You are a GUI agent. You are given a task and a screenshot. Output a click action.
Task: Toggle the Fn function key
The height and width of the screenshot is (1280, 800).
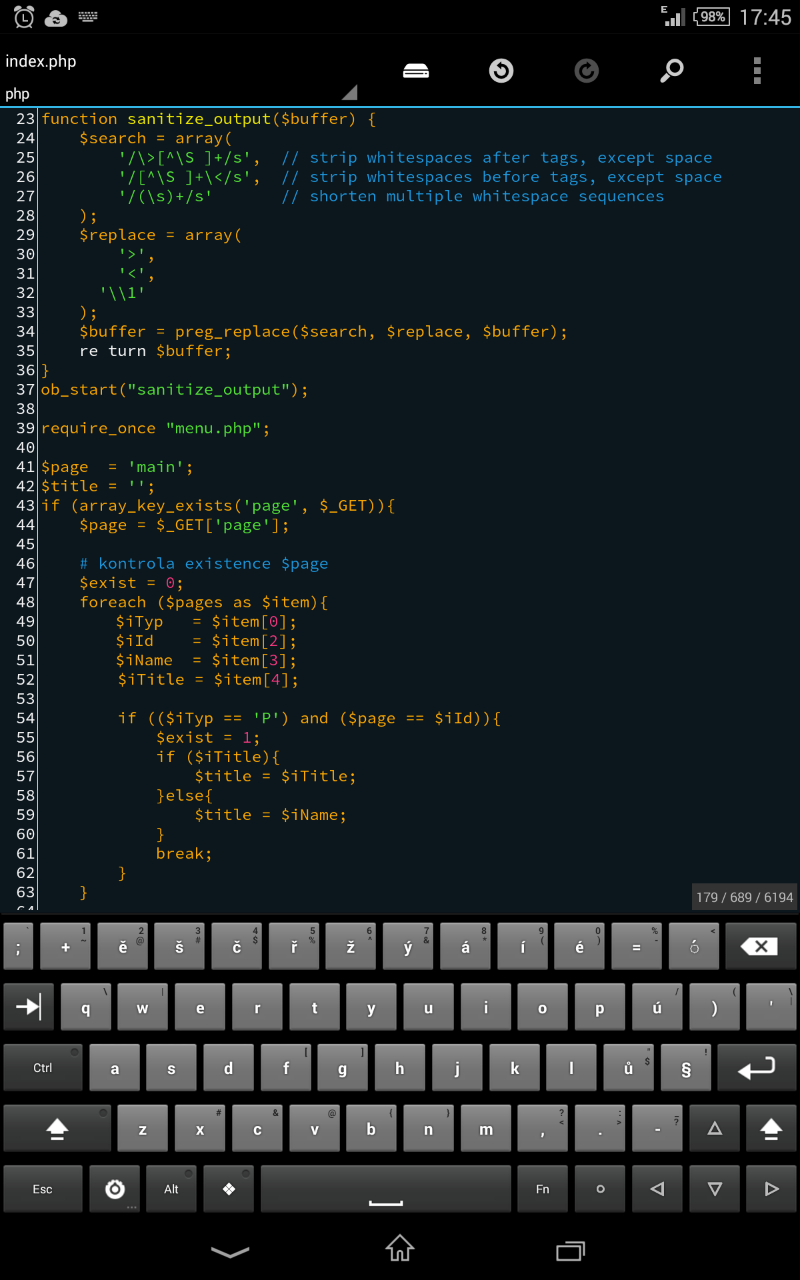(x=542, y=1189)
